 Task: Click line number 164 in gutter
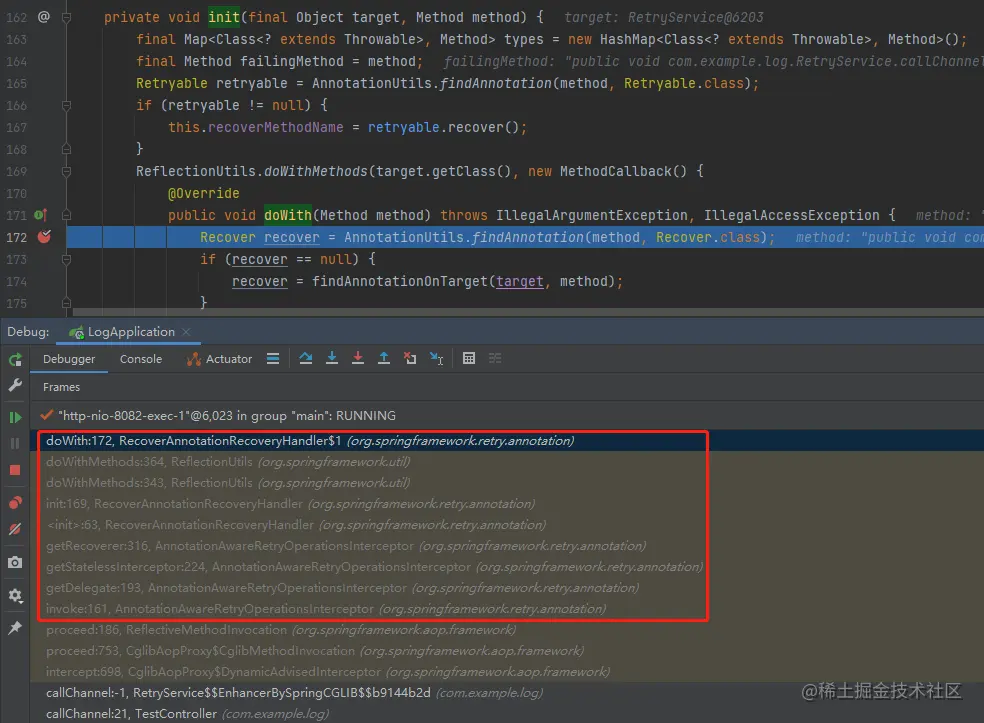pos(16,62)
